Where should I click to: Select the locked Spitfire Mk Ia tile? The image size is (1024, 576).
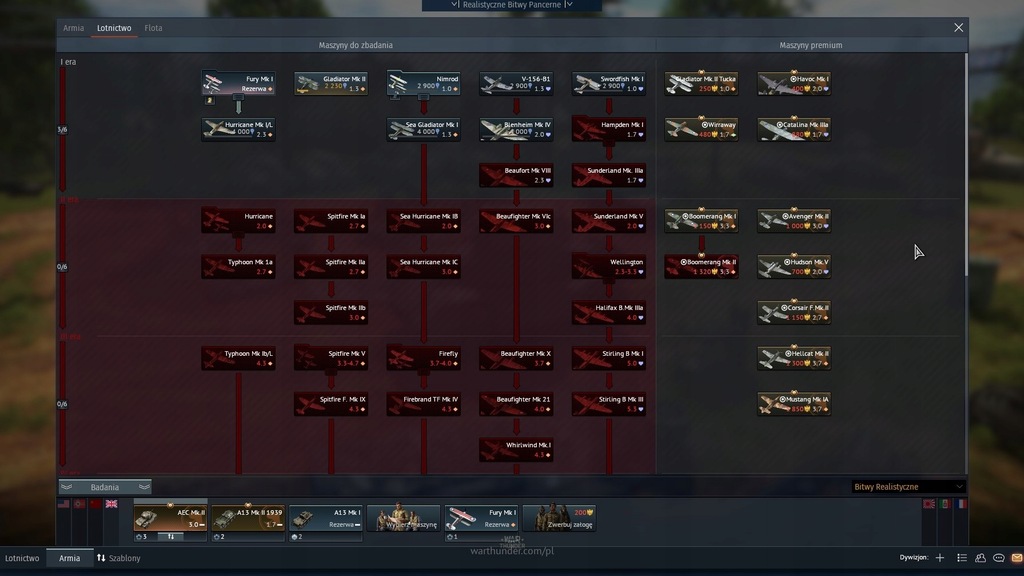click(x=330, y=221)
